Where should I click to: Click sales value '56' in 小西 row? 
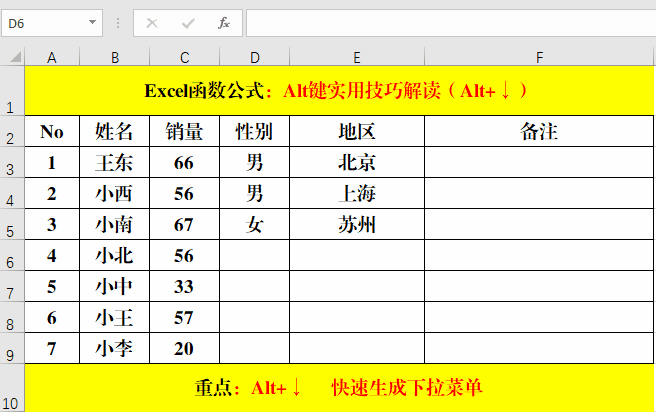coord(184,193)
